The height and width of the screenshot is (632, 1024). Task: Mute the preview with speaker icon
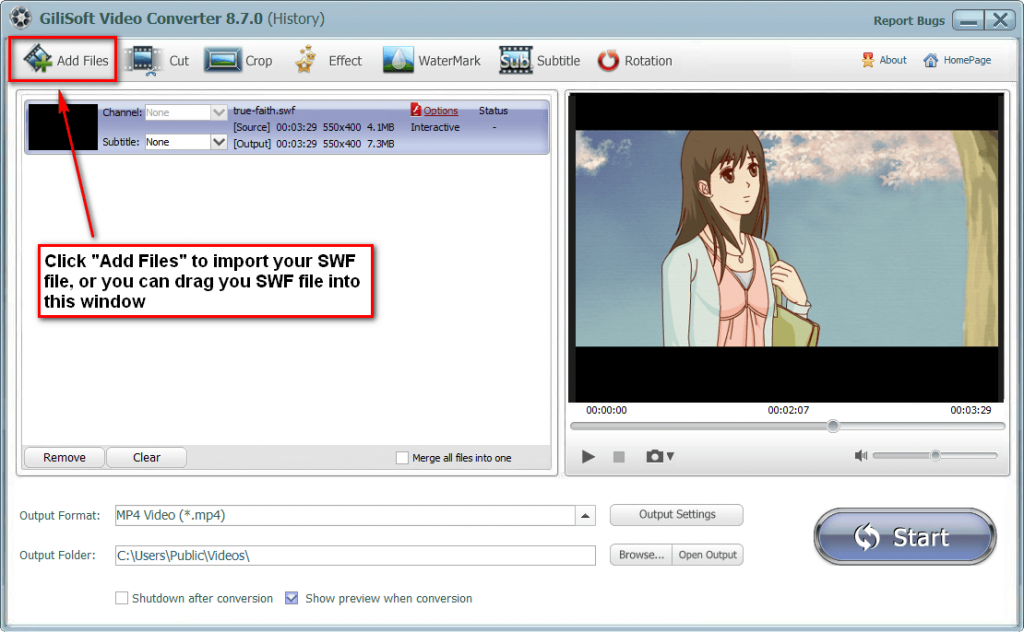[861, 455]
